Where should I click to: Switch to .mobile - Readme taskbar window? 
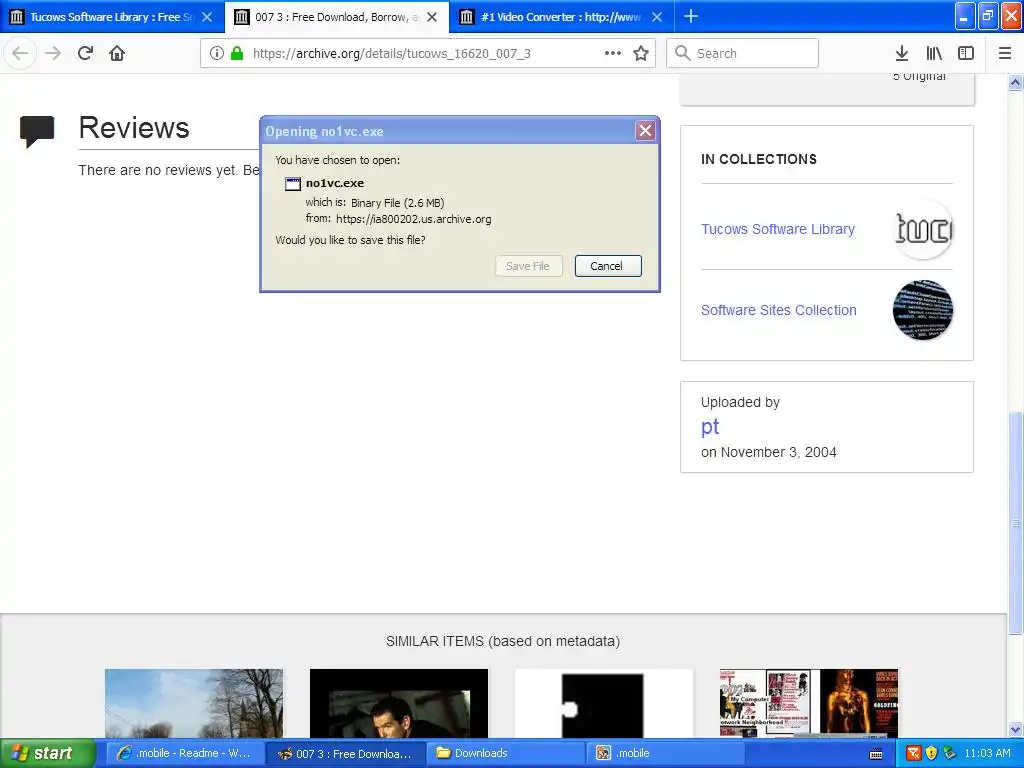click(185, 754)
